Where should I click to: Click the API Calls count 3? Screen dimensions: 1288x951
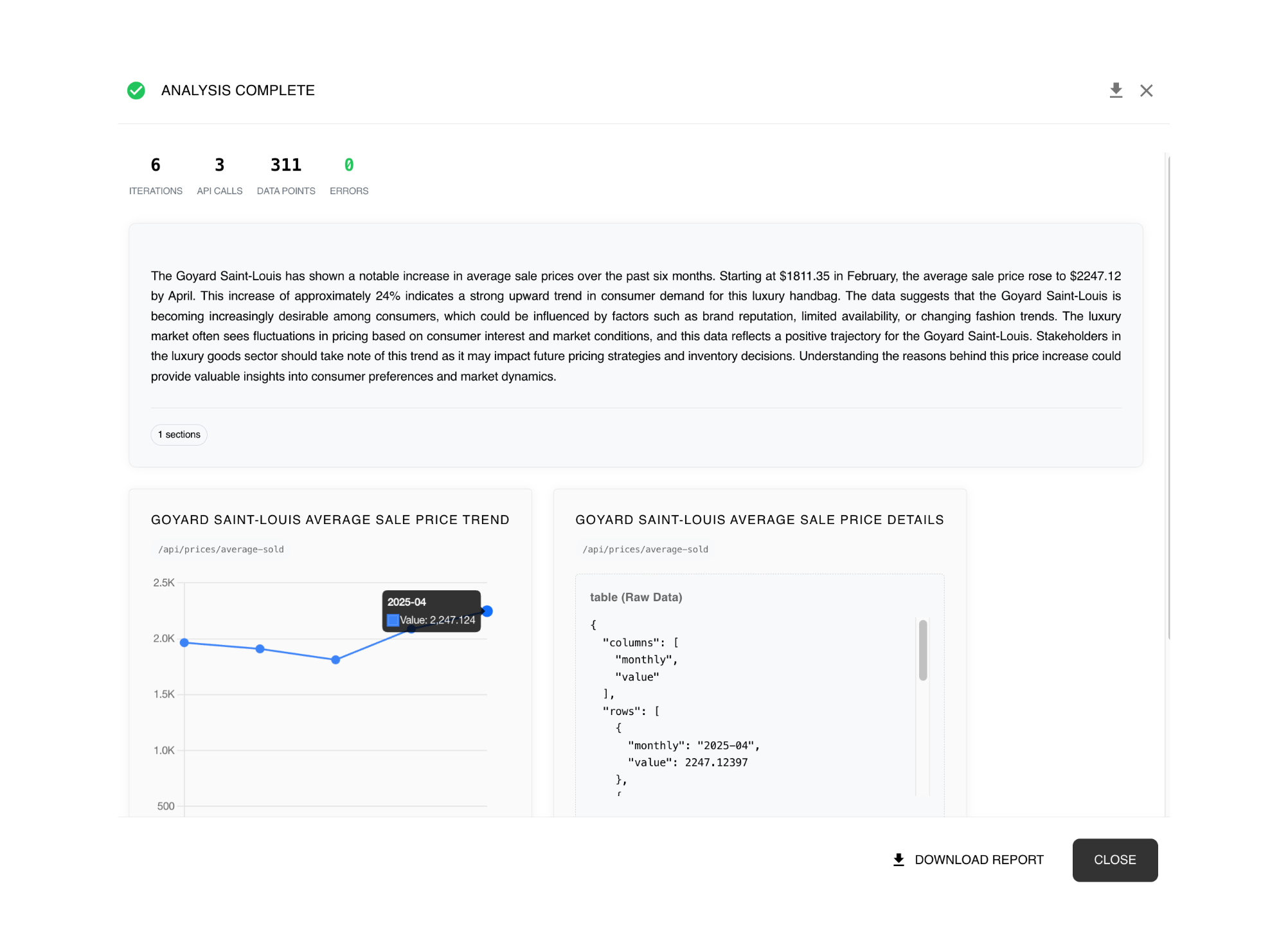(219, 165)
